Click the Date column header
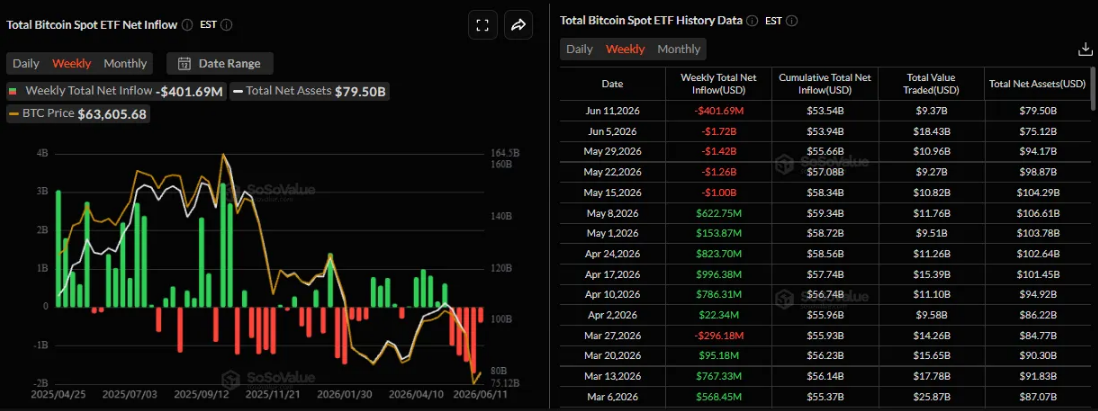The image size is (1098, 411). (x=612, y=84)
